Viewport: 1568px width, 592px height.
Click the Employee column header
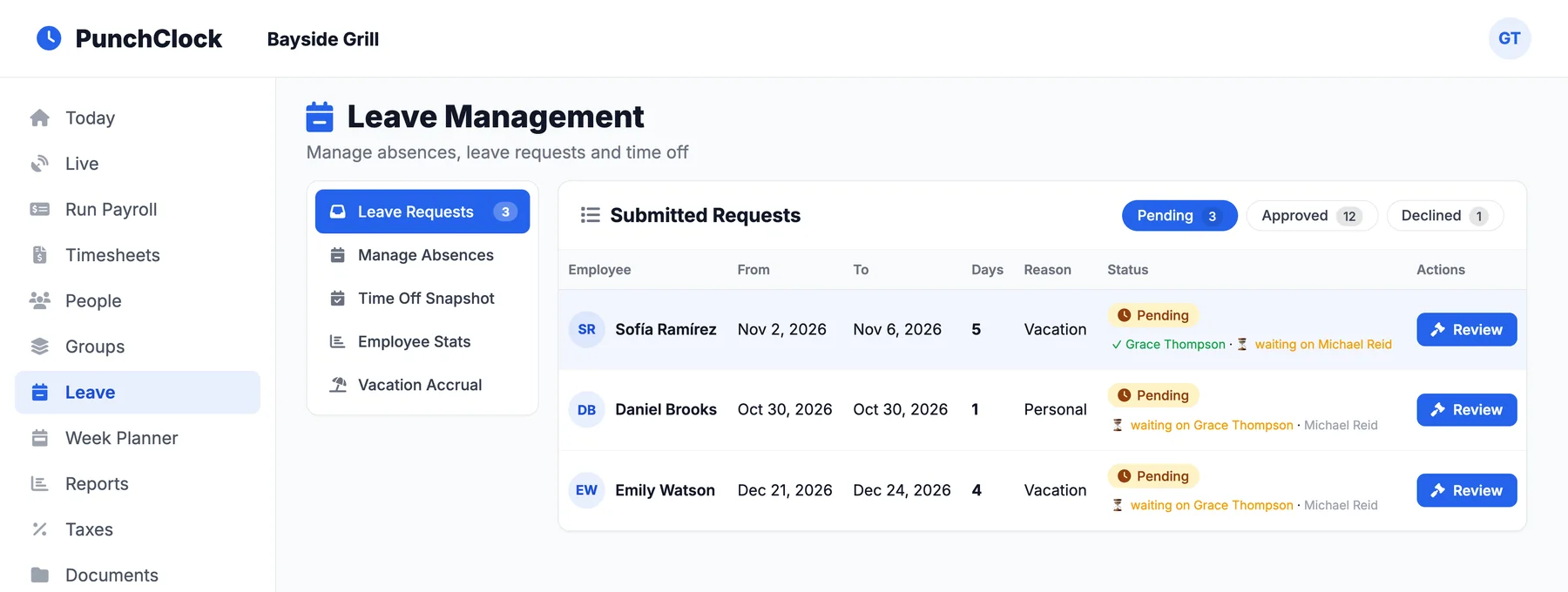click(x=599, y=270)
